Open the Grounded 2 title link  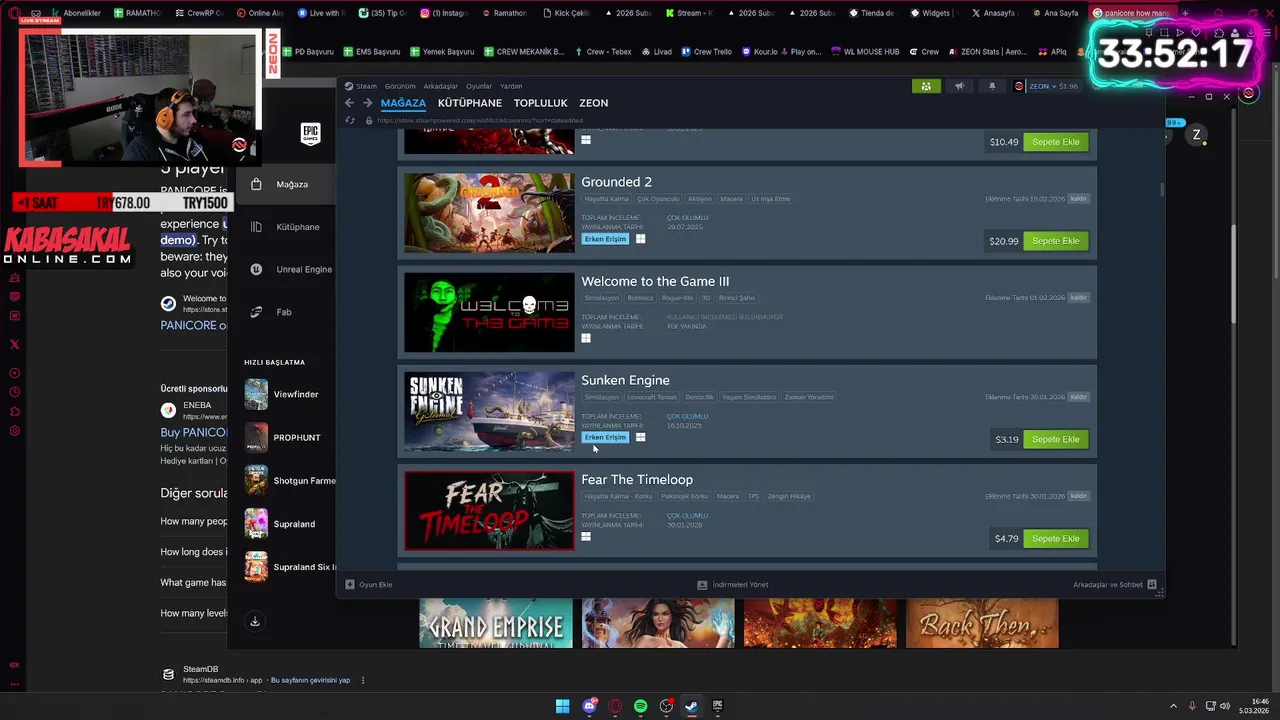[x=616, y=182]
